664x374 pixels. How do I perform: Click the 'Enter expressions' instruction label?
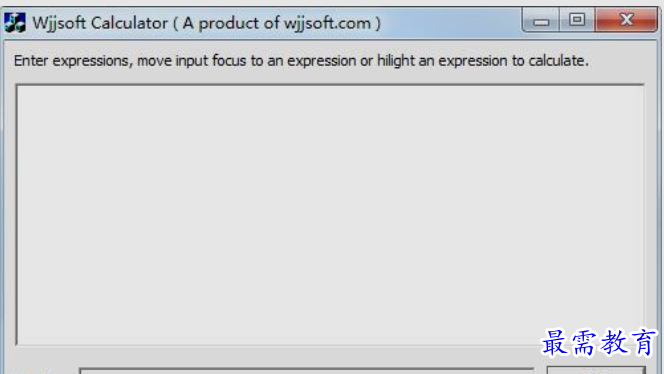[x=71, y=61]
